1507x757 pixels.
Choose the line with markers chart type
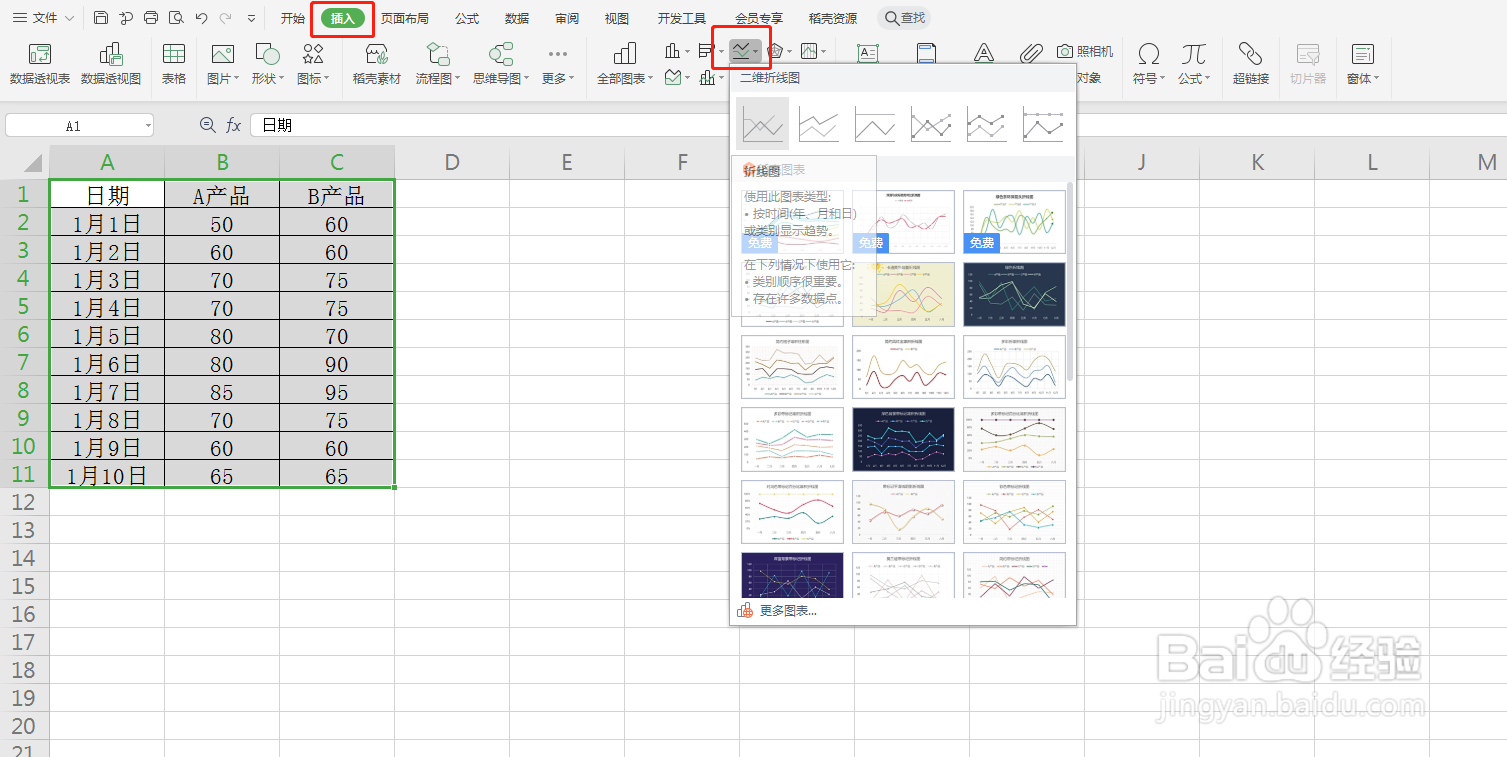[931, 124]
